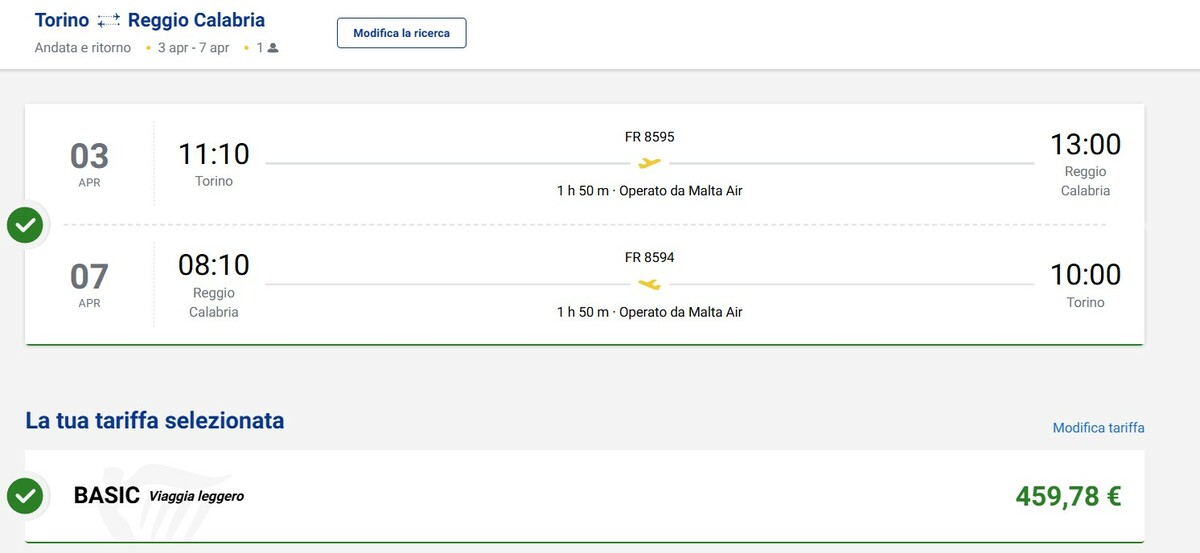Toggle the green checkmark beside the BASIC fare
The height and width of the screenshot is (553, 1200).
25,496
